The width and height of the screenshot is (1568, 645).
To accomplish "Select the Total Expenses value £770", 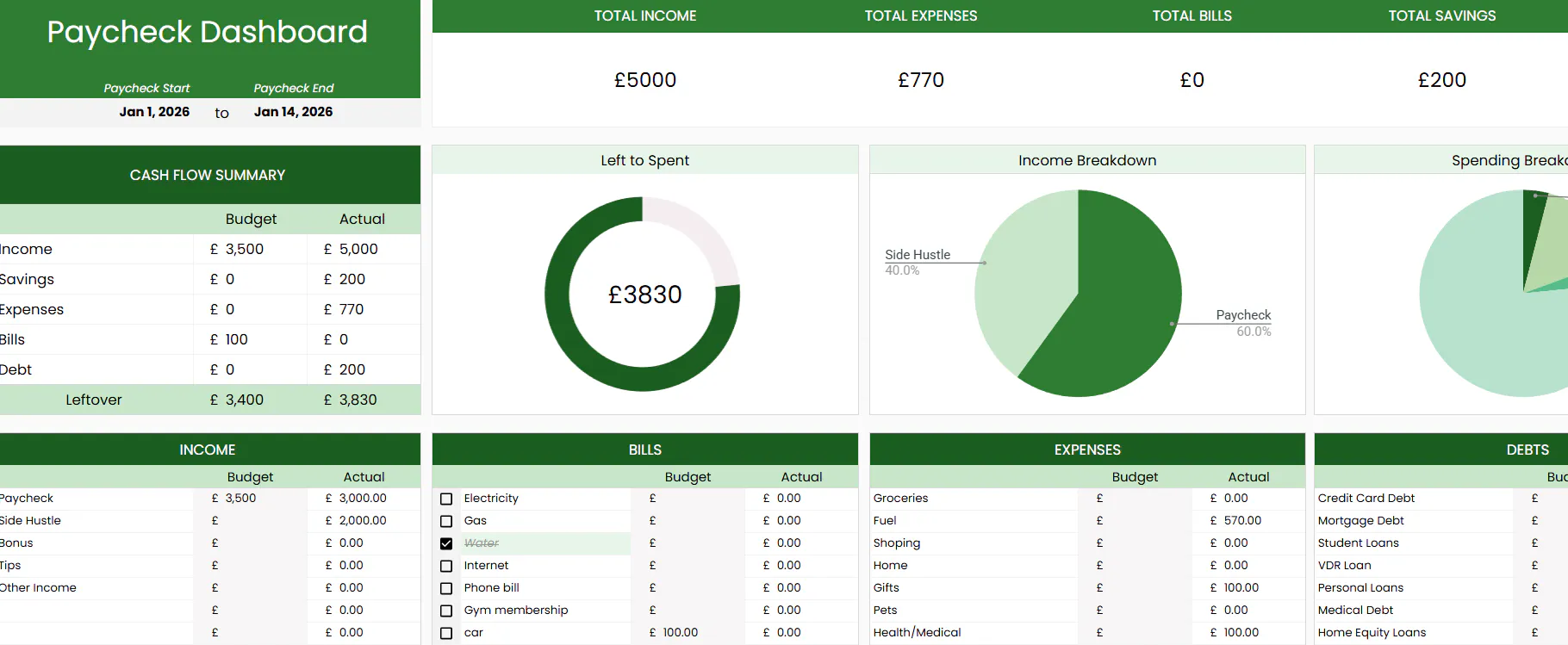I will click(x=921, y=80).
